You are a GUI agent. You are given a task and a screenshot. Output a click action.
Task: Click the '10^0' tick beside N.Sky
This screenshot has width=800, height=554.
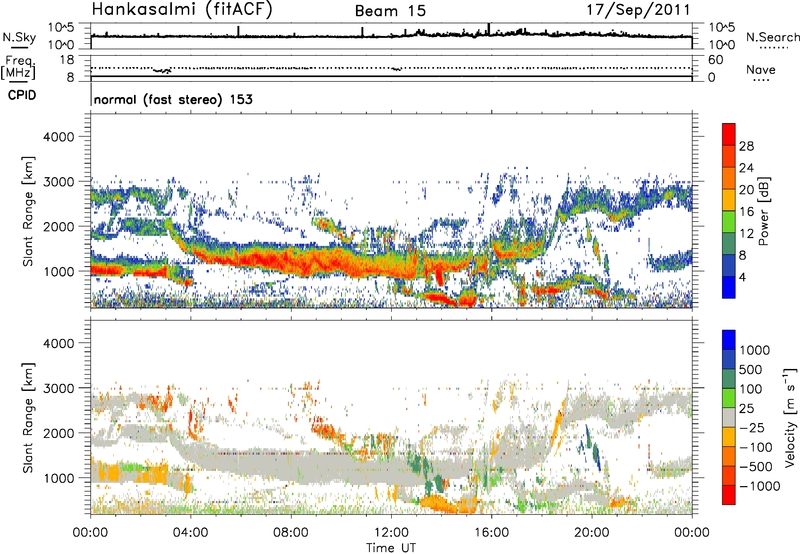[63, 45]
